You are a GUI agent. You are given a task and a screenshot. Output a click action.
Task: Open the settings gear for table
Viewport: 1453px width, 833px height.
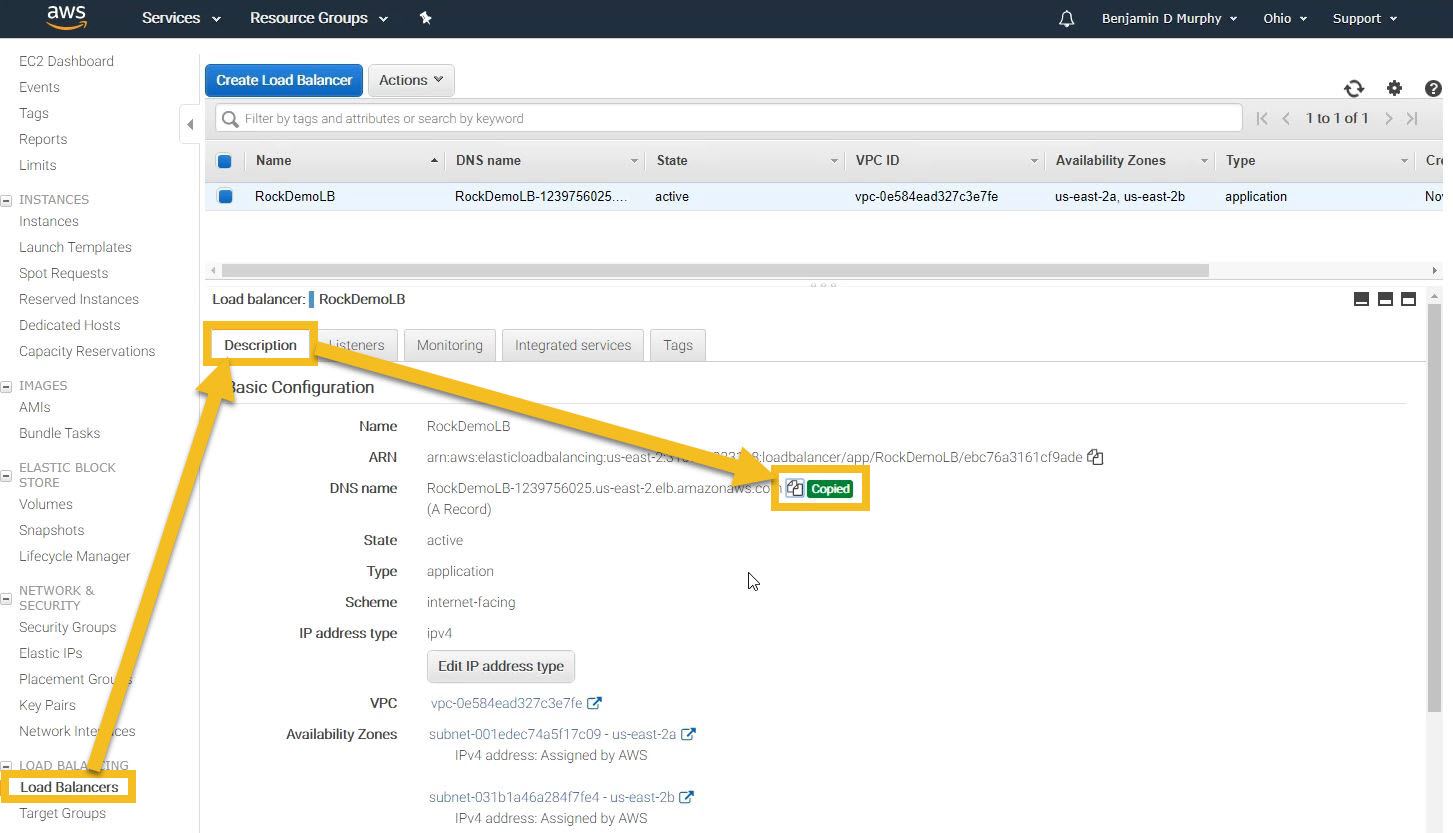(1394, 88)
